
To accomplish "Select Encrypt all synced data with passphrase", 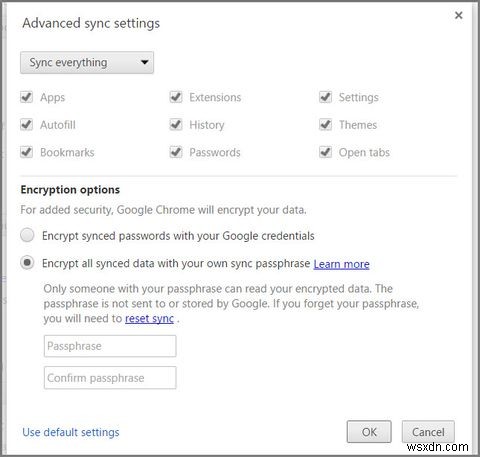I will tap(27, 263).
